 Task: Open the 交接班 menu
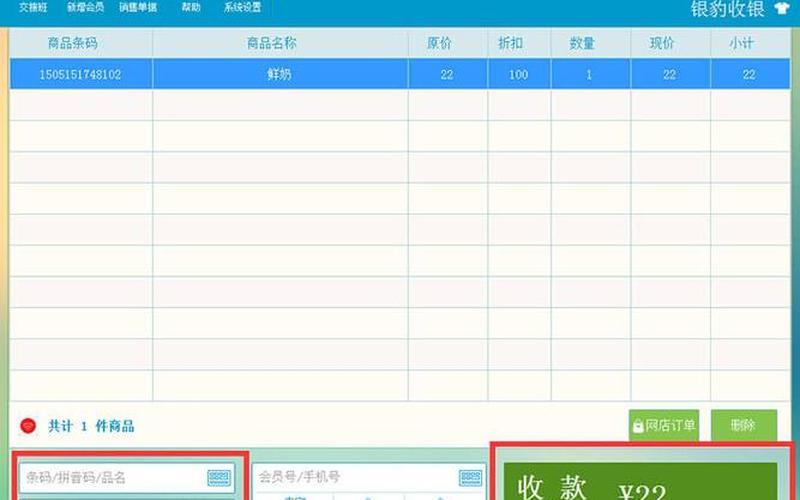click(x=33, y=8)
